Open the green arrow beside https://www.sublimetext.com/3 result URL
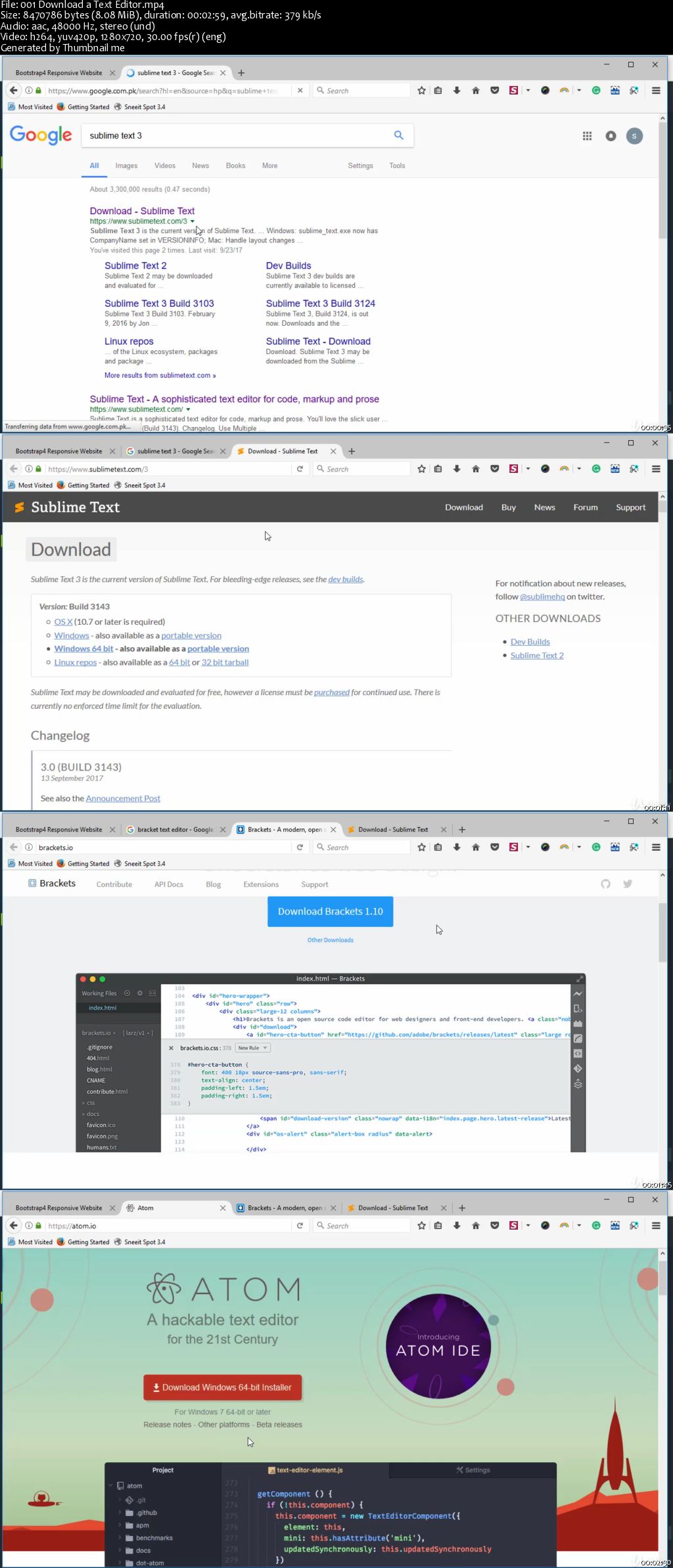The width and height of the screenshot is (673, 1568). (192, 221)
